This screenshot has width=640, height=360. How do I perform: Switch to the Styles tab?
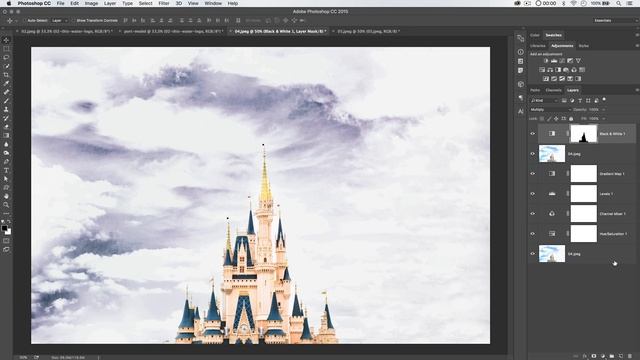click(584, 46)
